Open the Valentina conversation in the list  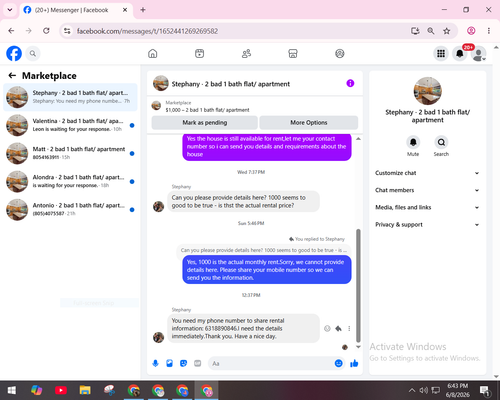click(70, 125)
